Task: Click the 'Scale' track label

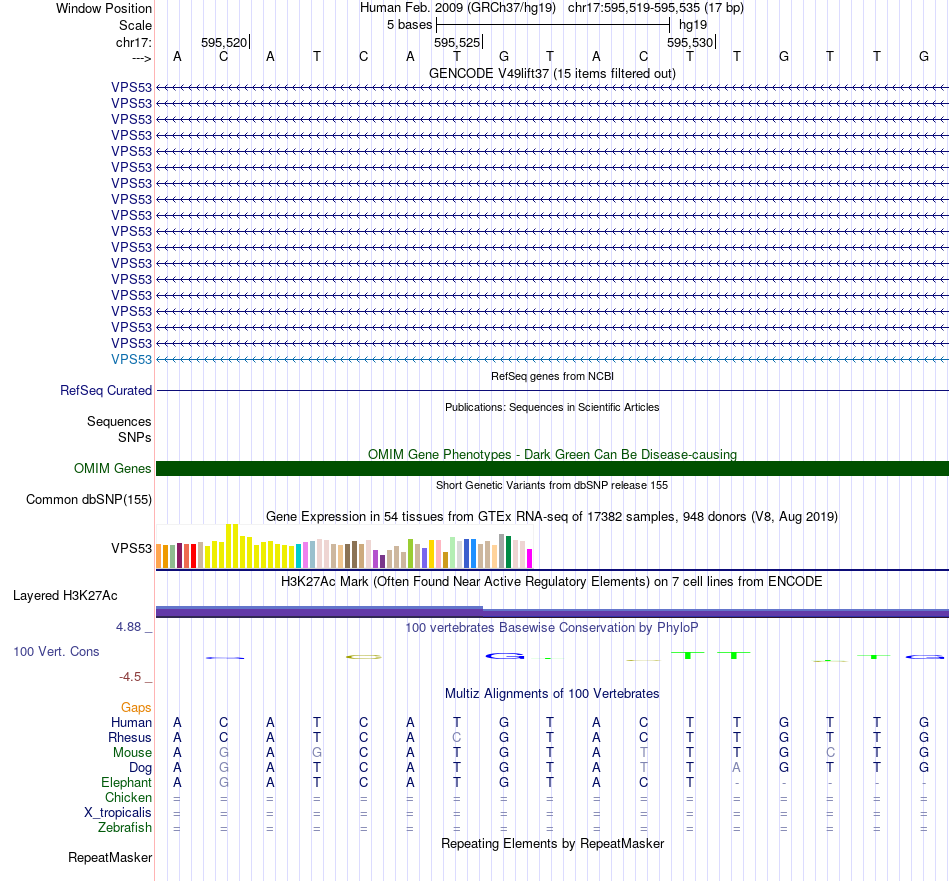Action: click(x=135, y=25)
